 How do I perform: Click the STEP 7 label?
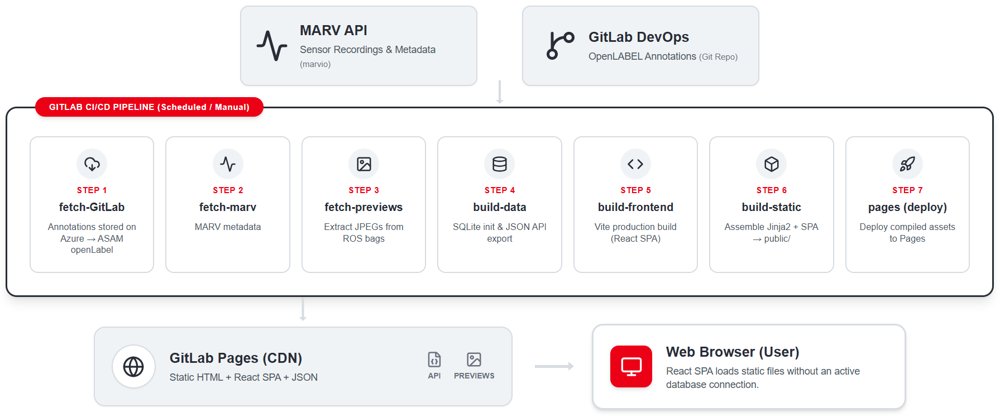coord(907,190)
